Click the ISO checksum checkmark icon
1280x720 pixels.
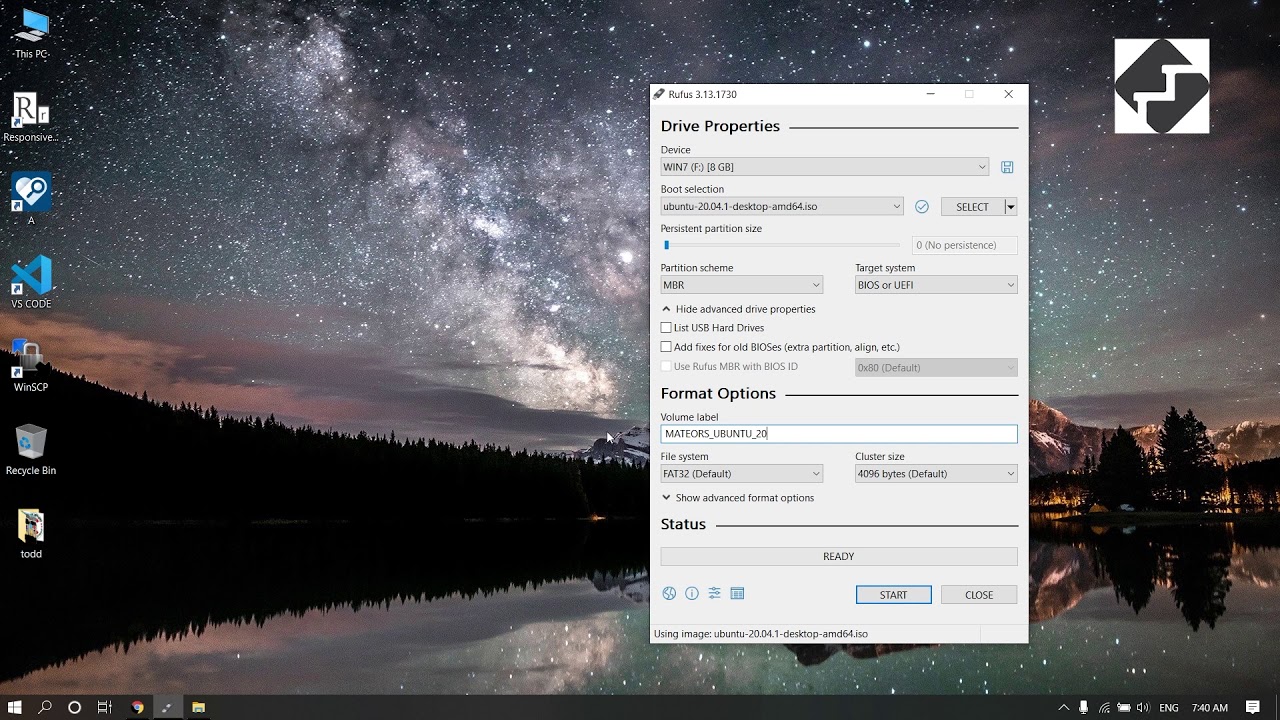(x=922, y=206)
